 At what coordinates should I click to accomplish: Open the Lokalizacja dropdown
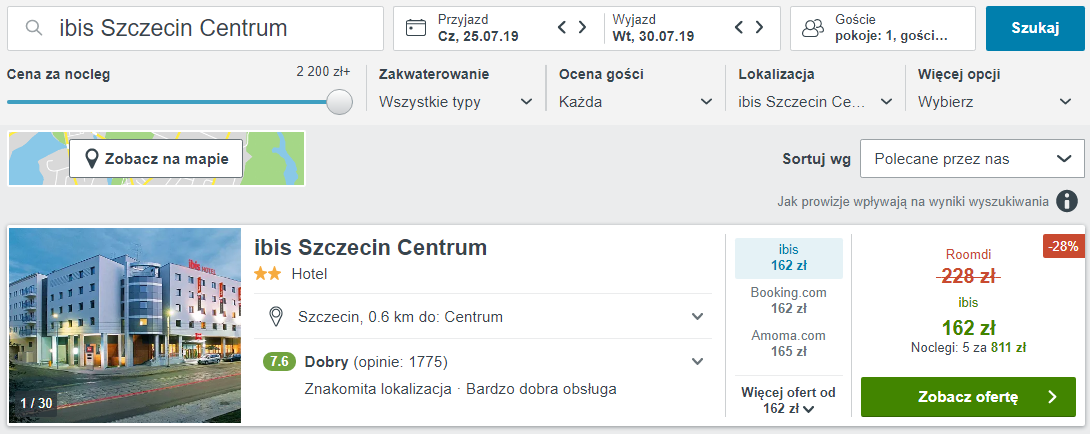click(x=815, y=102)
